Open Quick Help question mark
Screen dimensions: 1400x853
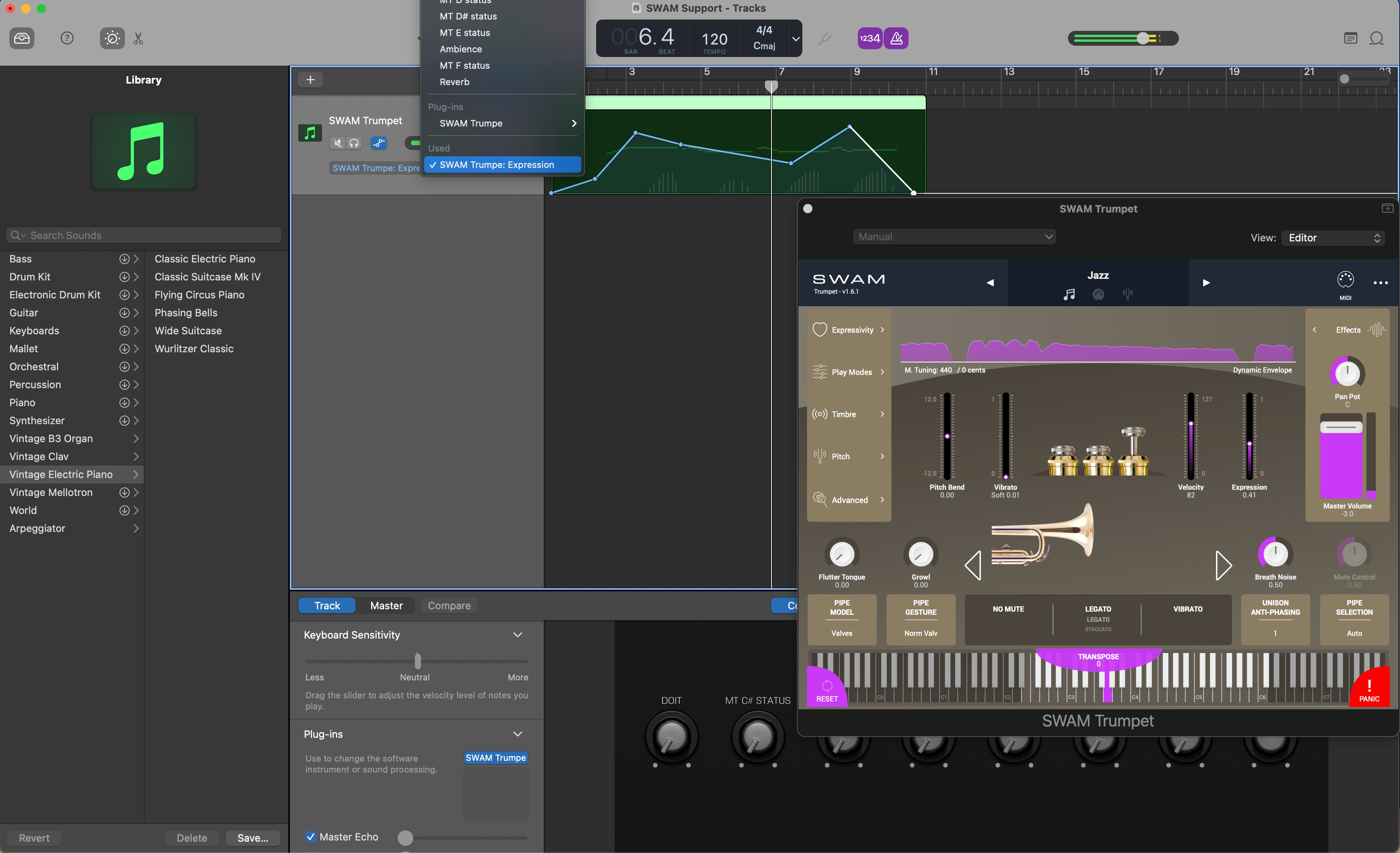point(67,38)
